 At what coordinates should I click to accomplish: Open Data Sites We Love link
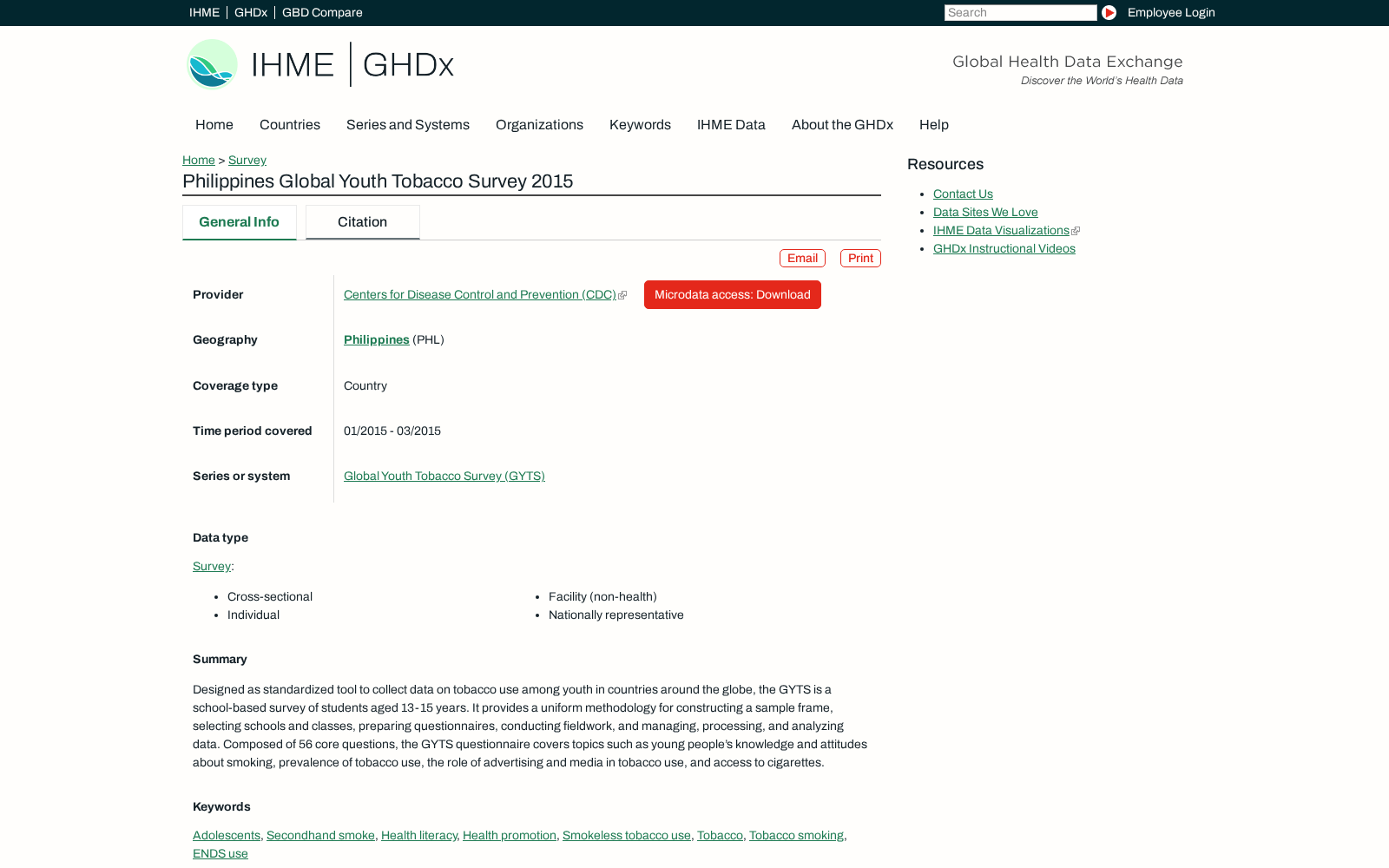point(985,212)
